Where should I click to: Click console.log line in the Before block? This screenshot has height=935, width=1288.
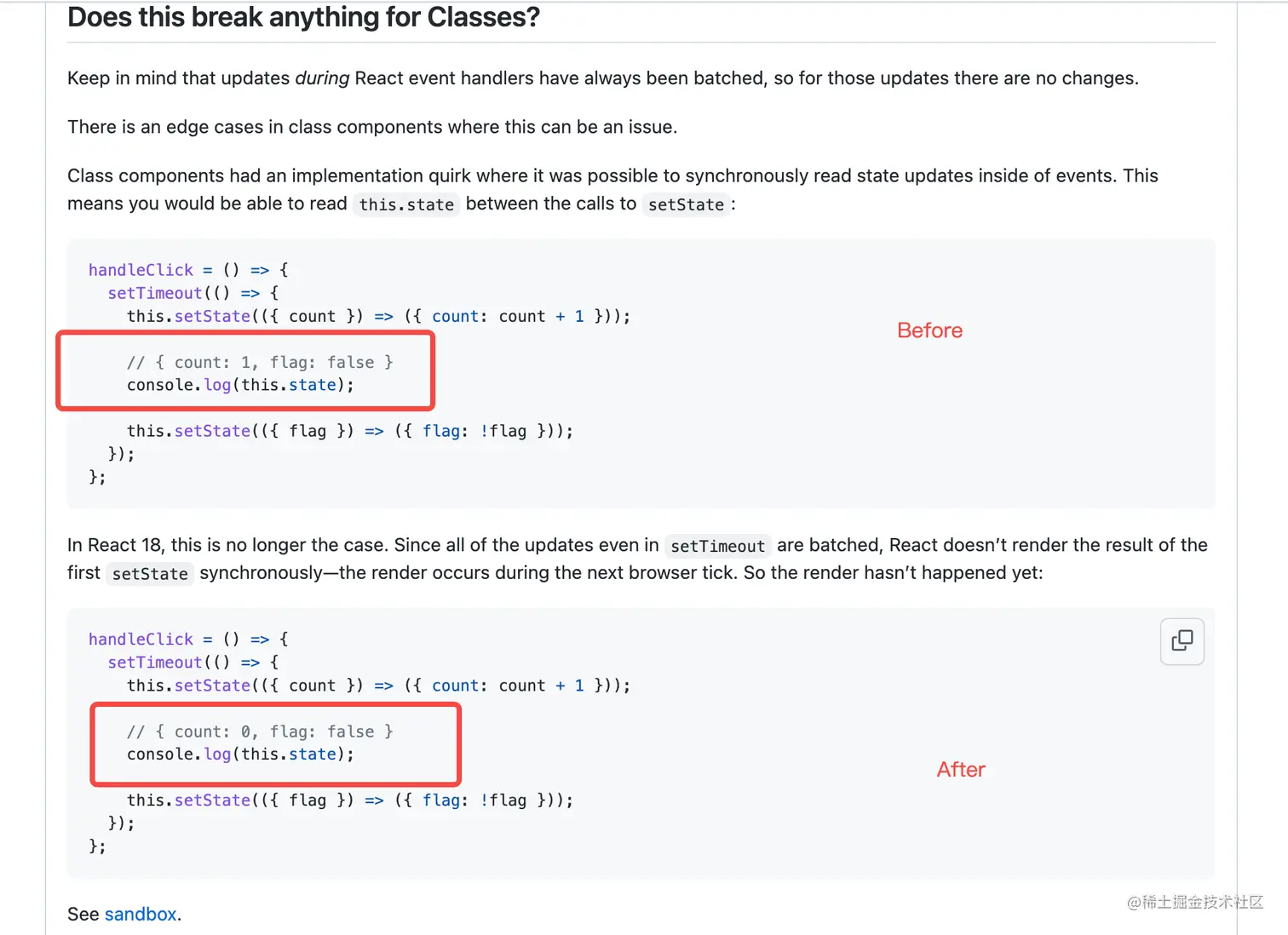(240, 385)
